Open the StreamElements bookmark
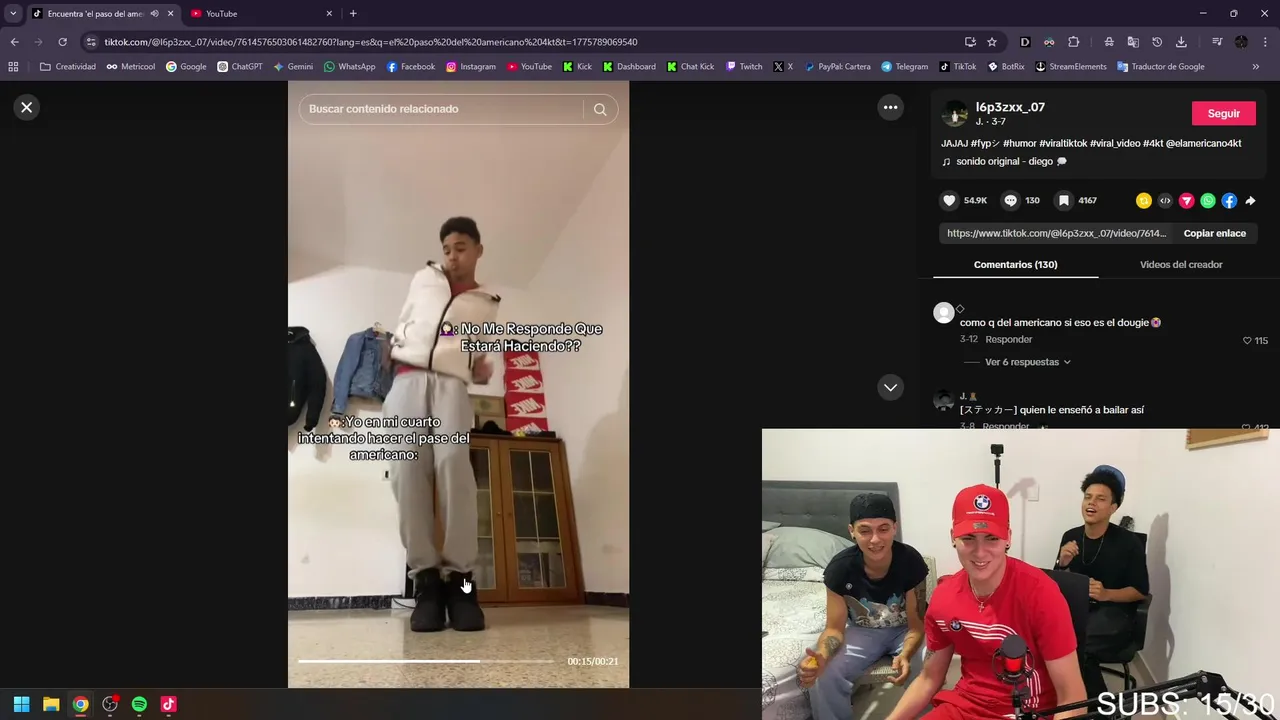This screenshot has width=1280, height=720. pyautogui.click(x=1071, y=67)
